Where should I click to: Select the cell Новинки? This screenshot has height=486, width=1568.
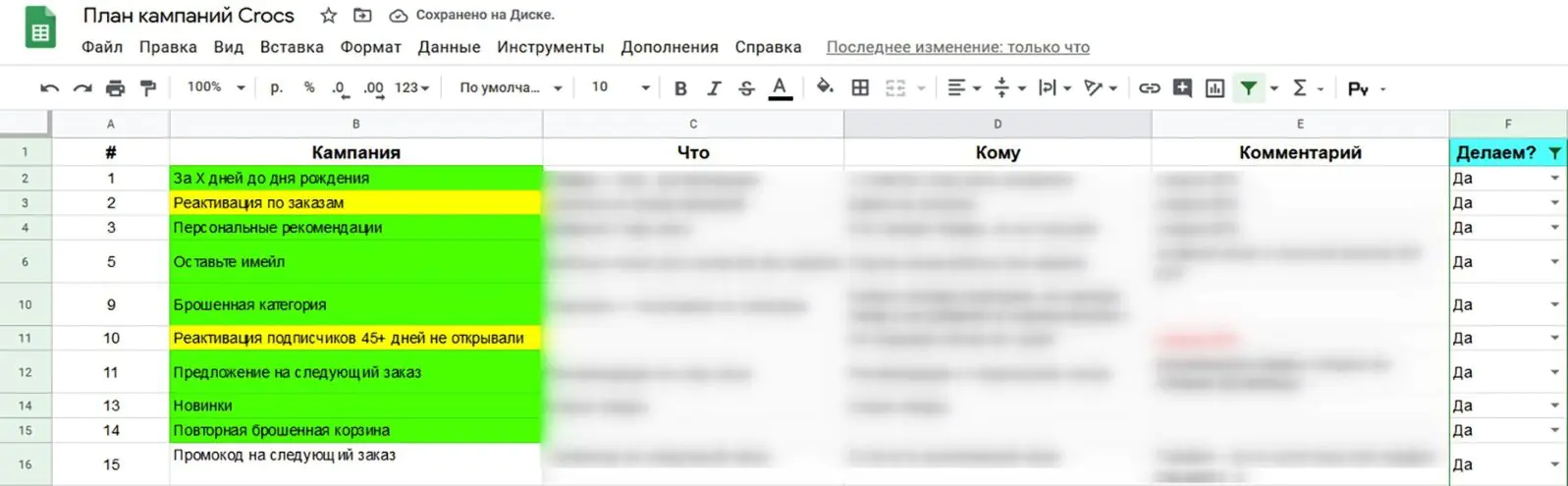click(x=355, y=405)
